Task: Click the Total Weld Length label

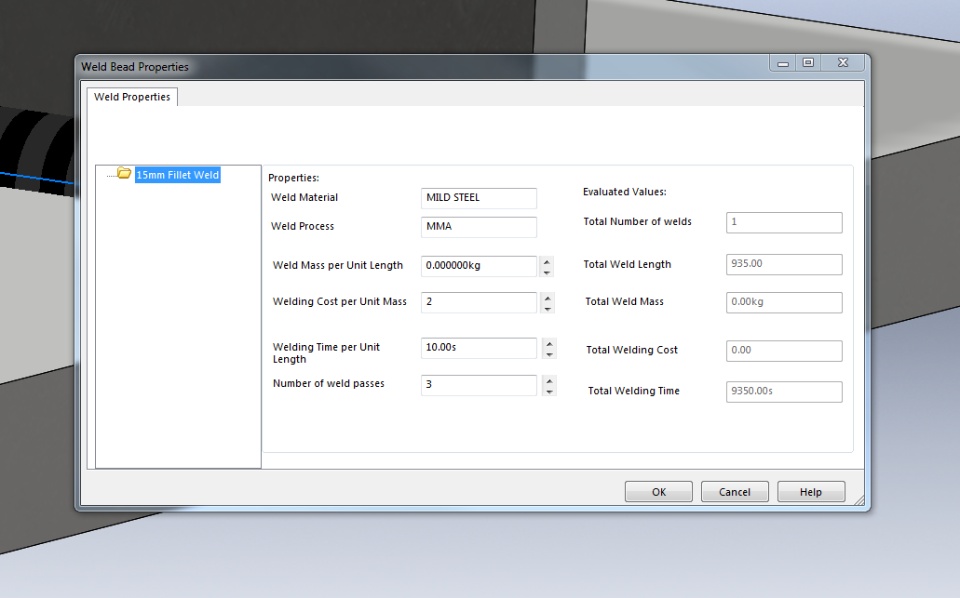Action: tap(627, 264)
